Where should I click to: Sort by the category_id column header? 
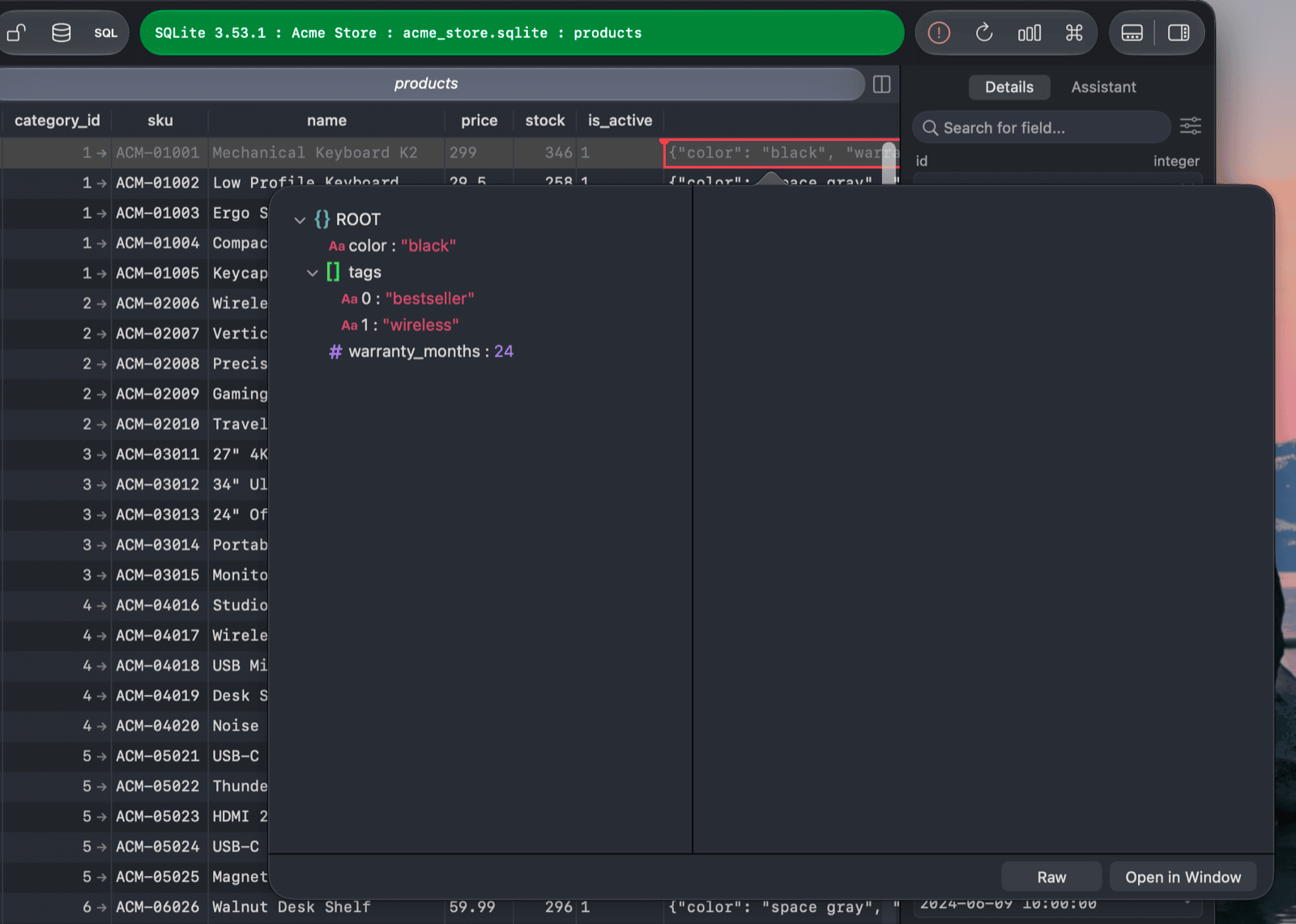(57, 121)
